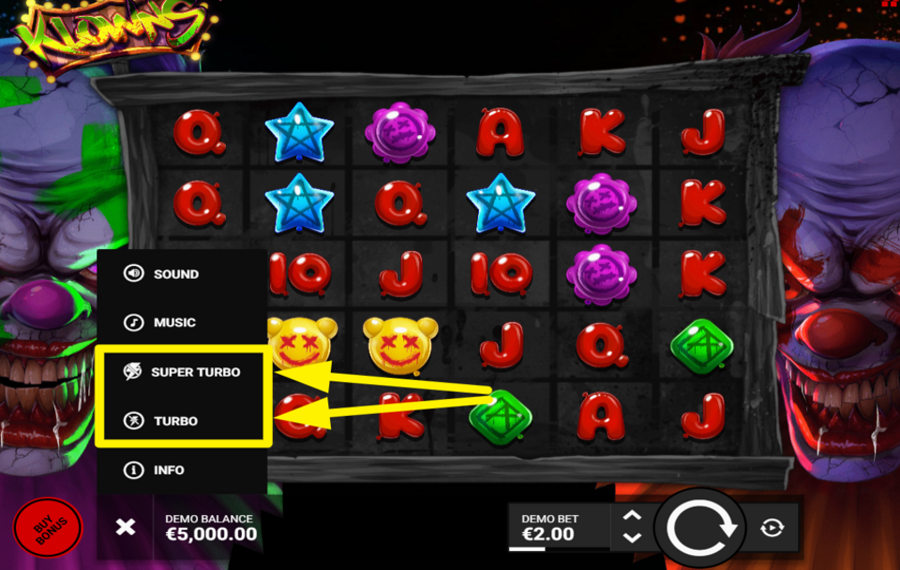
Task: Click the large circular spin button
Action: click(701, 528)
